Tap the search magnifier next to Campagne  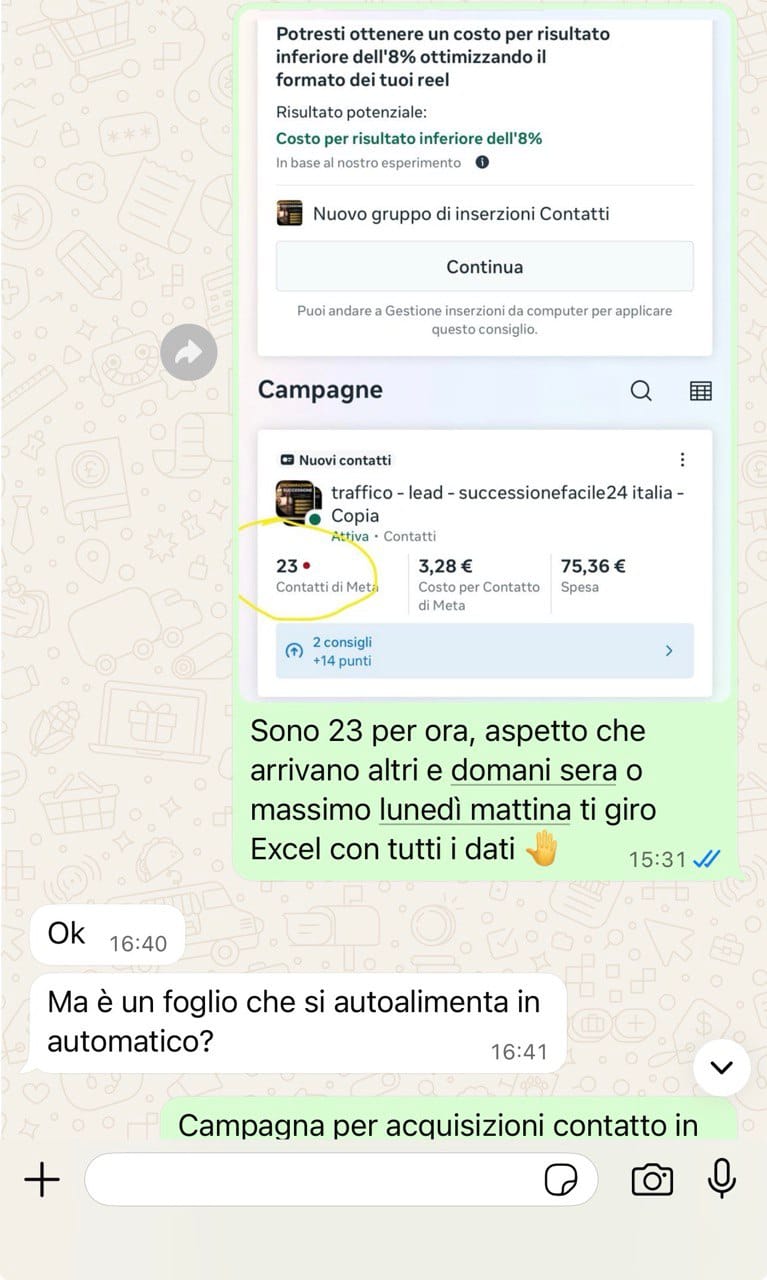(641, 391)
